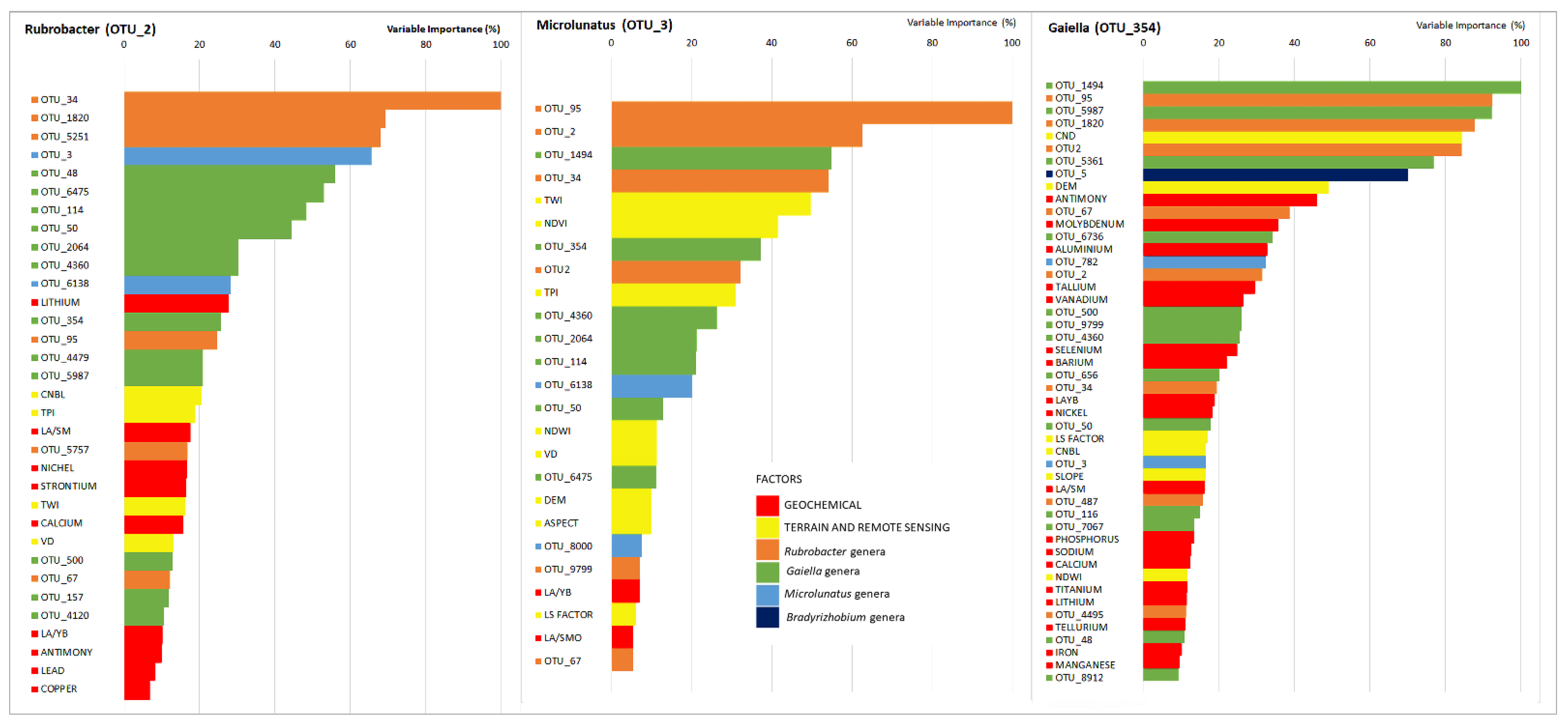Click the dark navy Bradyrhizobium genera swatch

click(x=767, y=617)
